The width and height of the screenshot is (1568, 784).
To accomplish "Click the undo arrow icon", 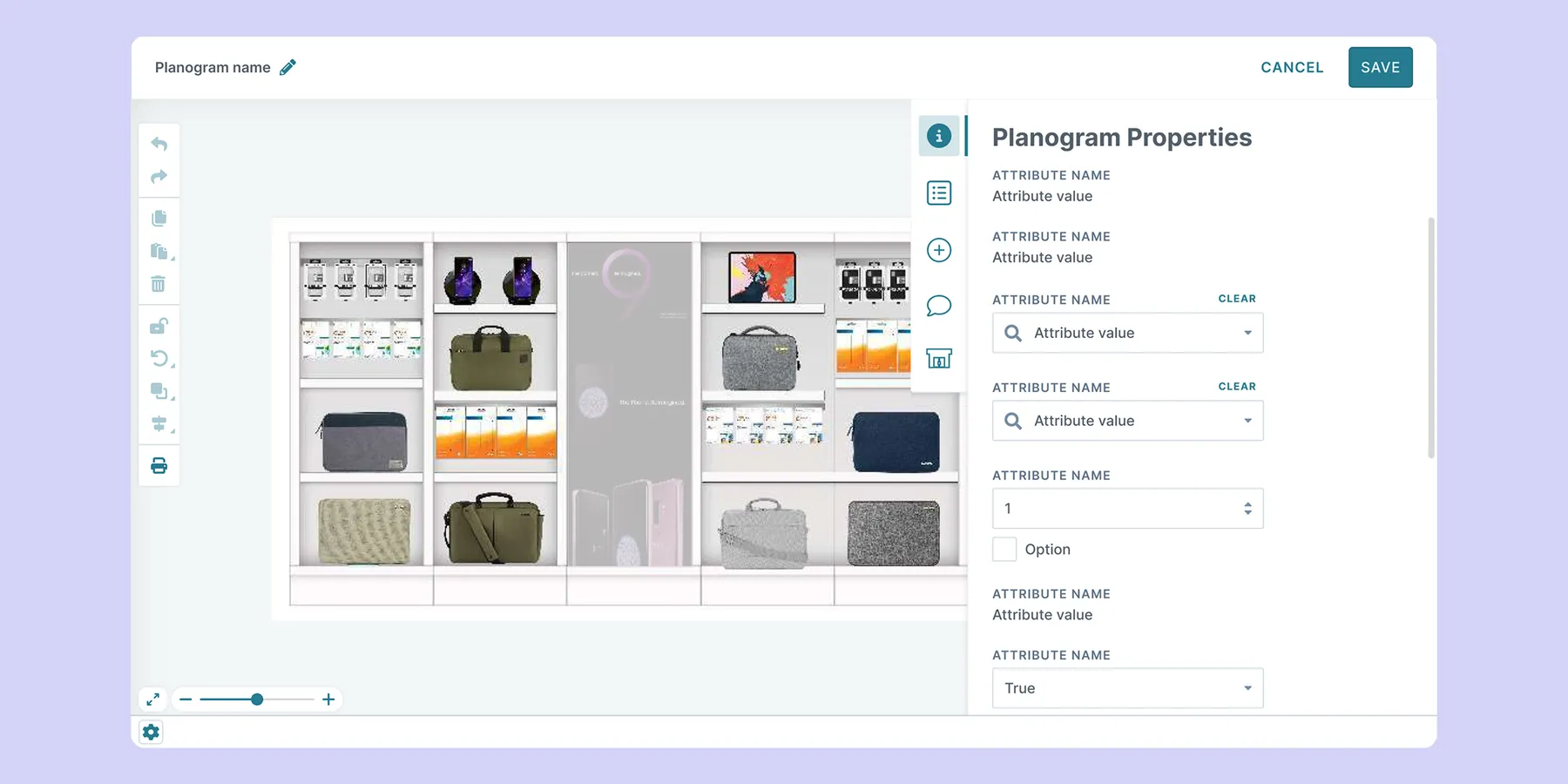I will (x=159, y=144).
